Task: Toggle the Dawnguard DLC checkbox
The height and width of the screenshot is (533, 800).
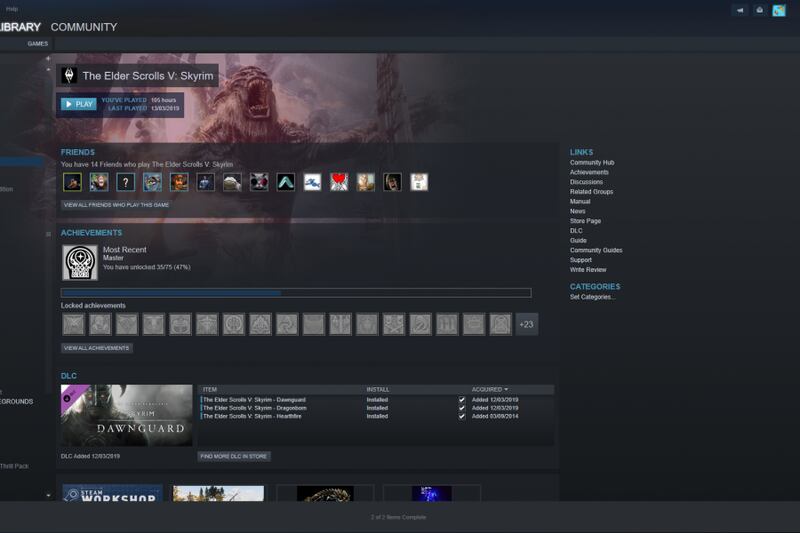Action: (x=462, y=400)
